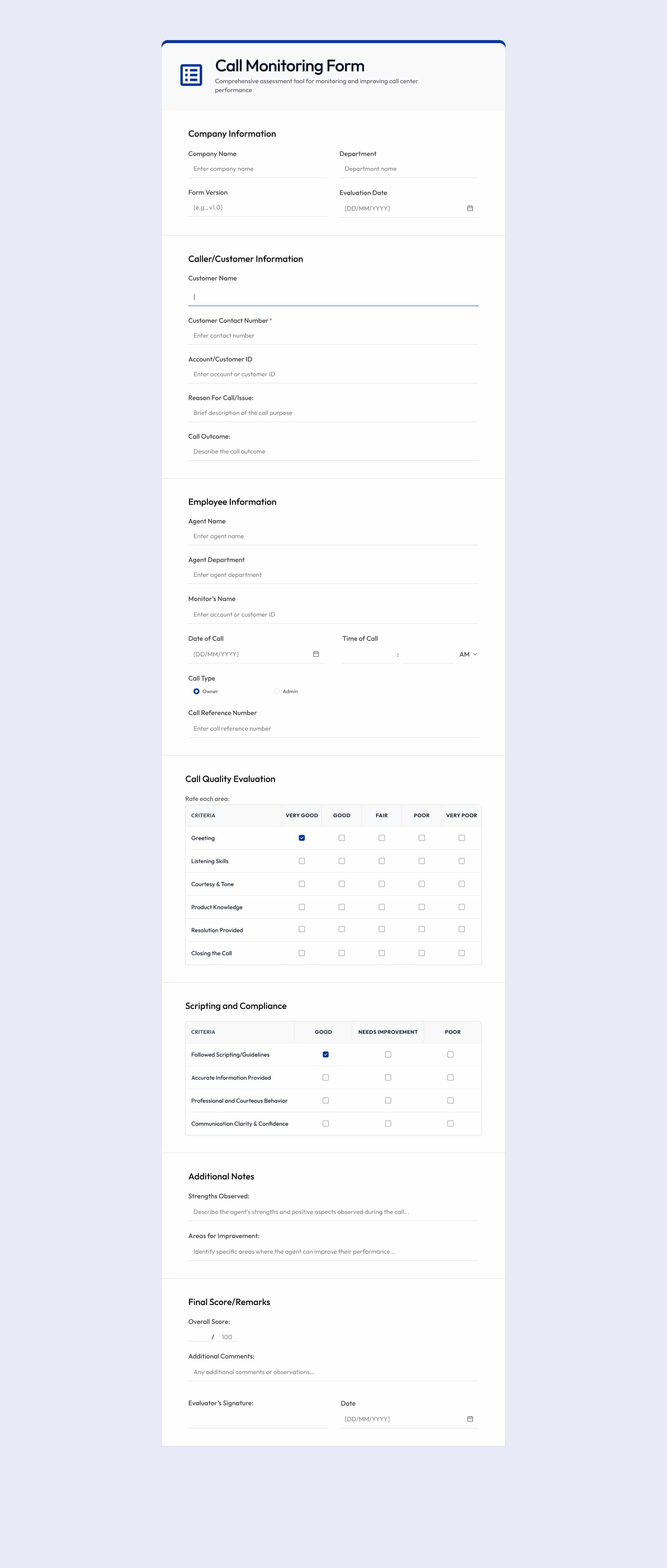Image resolution: width=667 pixels, height=1568 pixels.
Task: Click the Evaluation Date input field
Action: [x=409, y=208]
